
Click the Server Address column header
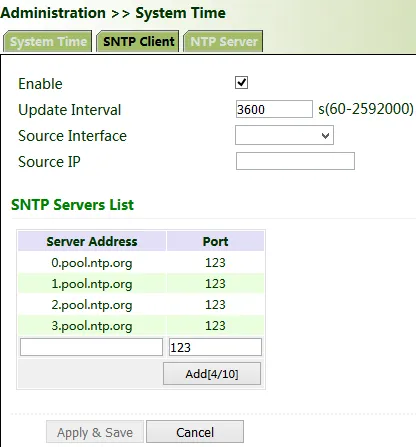click(92, 241)
